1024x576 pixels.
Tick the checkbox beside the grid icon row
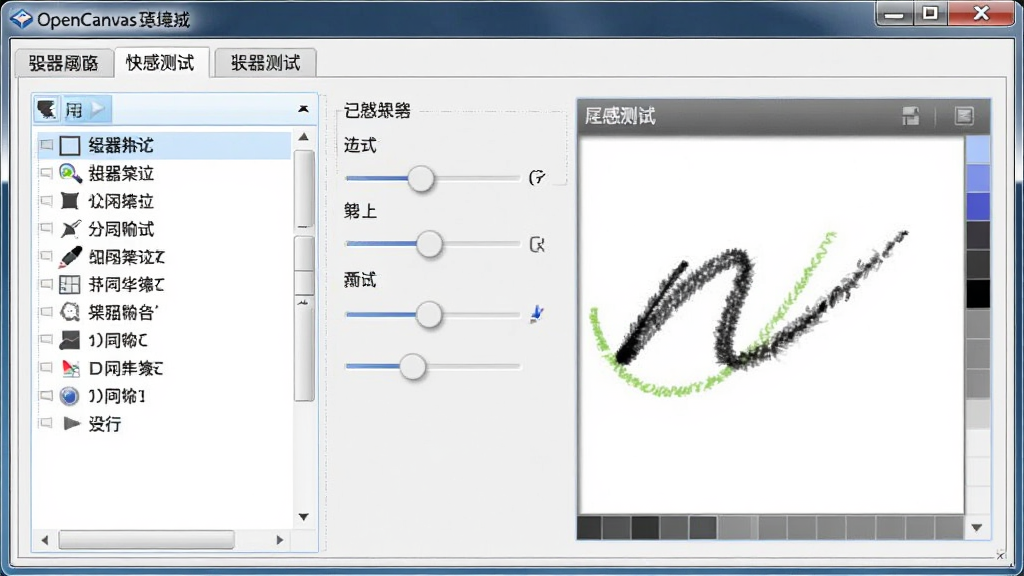46,285
